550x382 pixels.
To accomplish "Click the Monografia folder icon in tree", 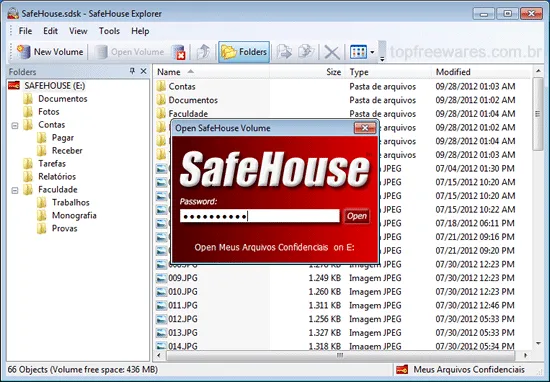I will pyautogui.click(x=41, y=215).
